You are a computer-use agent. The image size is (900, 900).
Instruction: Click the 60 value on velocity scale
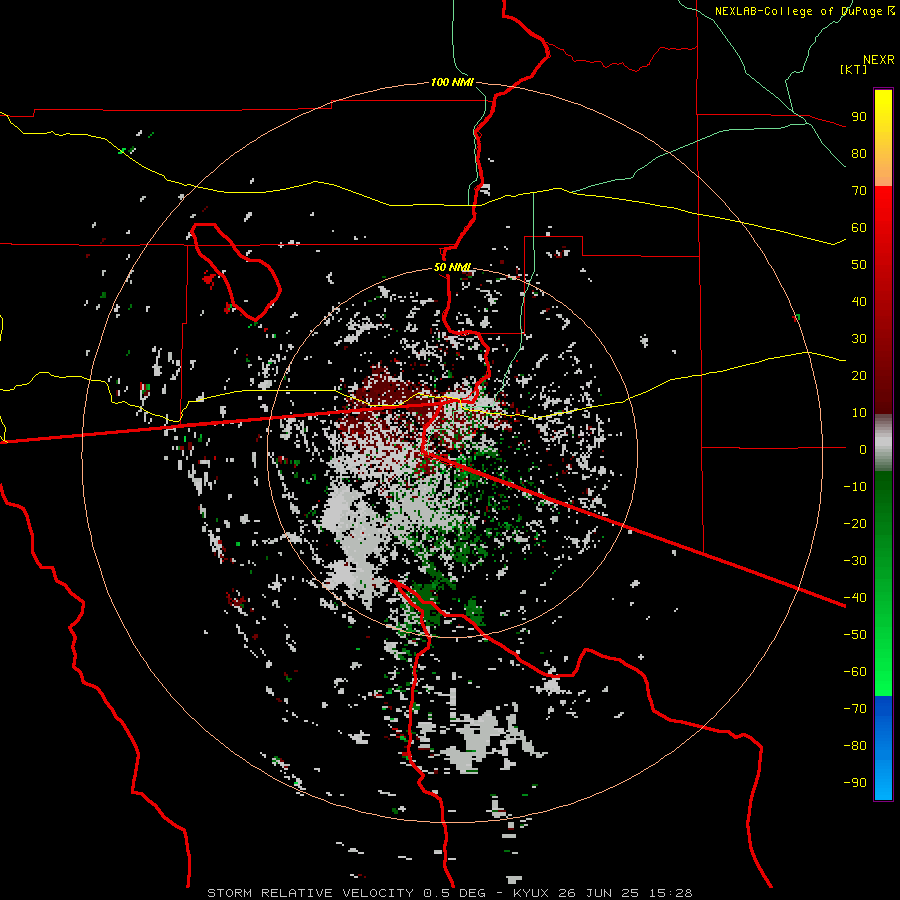(859, 227)
